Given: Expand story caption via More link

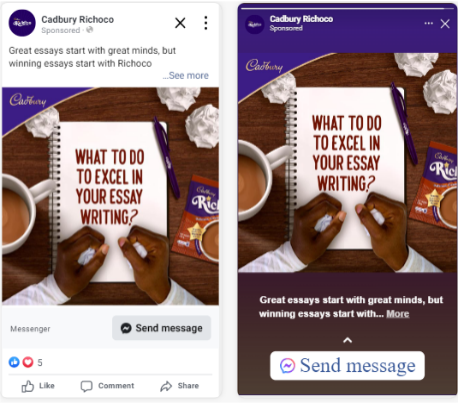Looking at the screenshot, I should tap(398, 314).
